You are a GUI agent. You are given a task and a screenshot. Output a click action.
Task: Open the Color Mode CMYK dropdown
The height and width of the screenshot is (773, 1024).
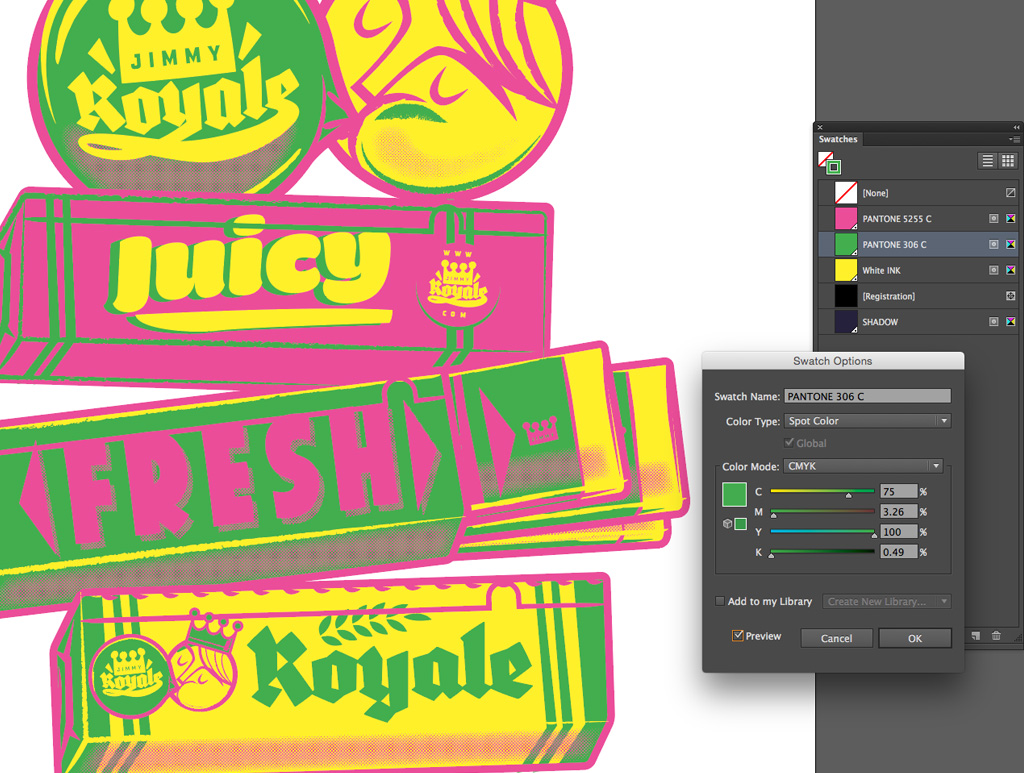pos(864,466)
